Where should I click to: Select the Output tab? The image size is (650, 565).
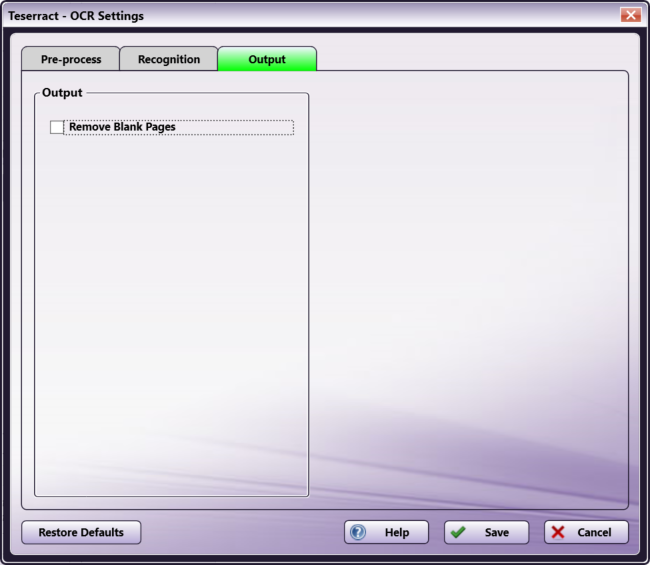coord(267,59)
